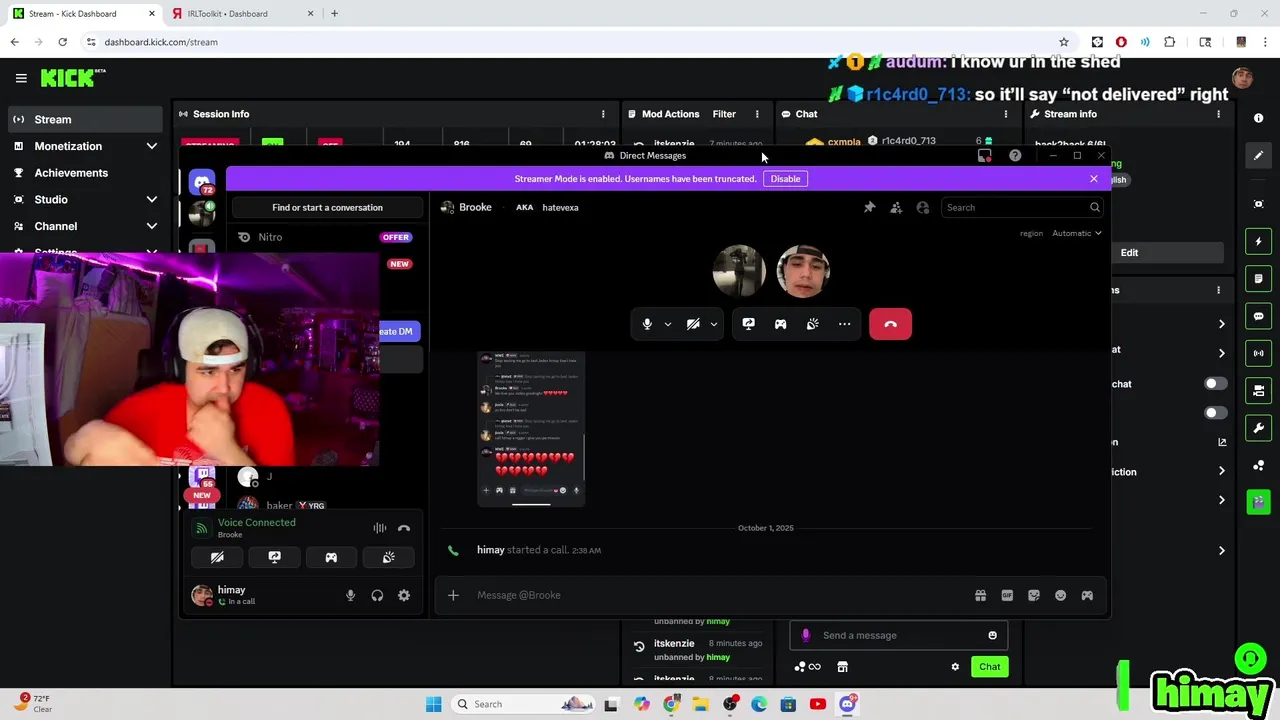The height and width of the screenshot is (720, 1280).
Task: Show user profile panel in Discord DM
Action: 922,207
